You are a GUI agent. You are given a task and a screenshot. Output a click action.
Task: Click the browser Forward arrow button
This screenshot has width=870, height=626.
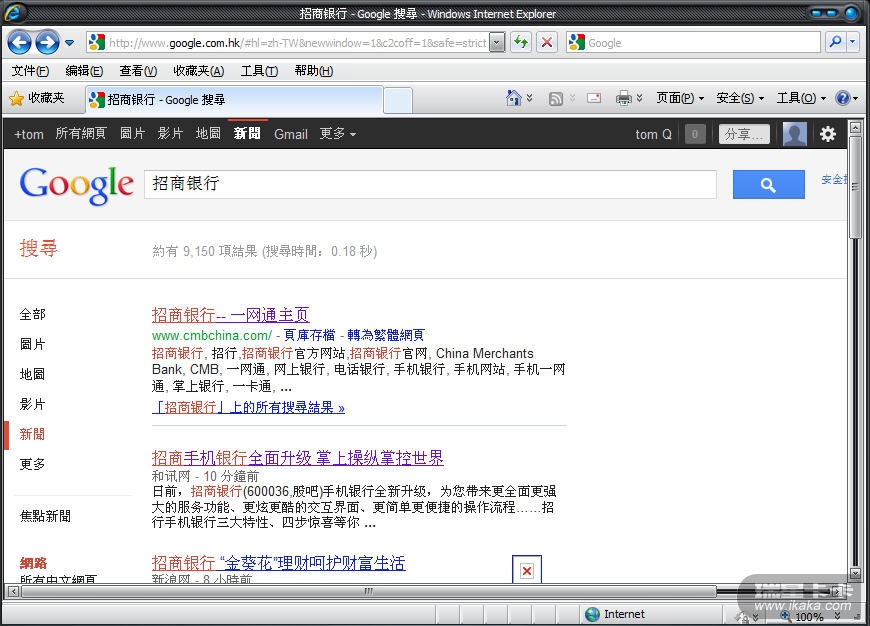[x=46, y=42]
